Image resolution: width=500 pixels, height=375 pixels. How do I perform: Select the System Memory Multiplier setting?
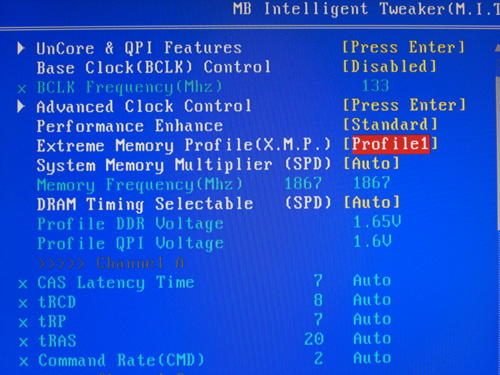click(x=154, y=165)
